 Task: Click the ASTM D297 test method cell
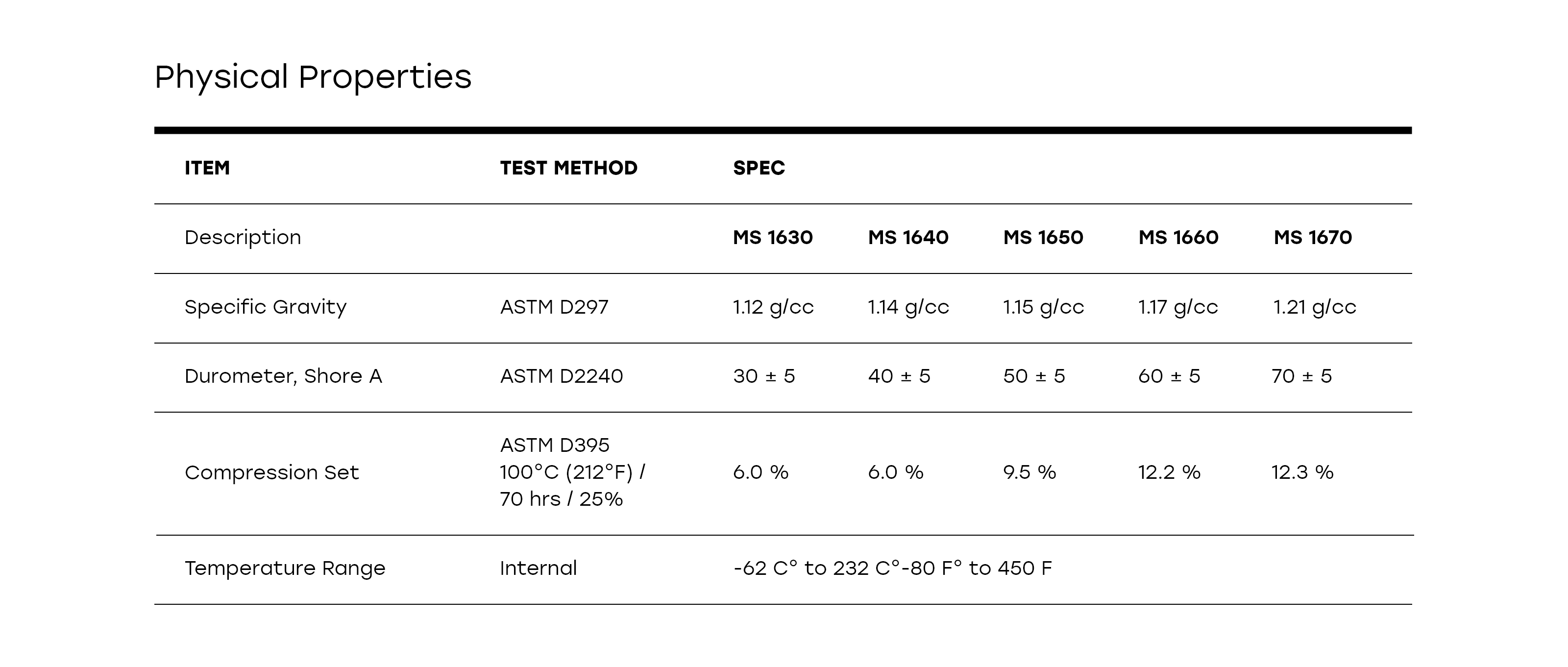554,307
